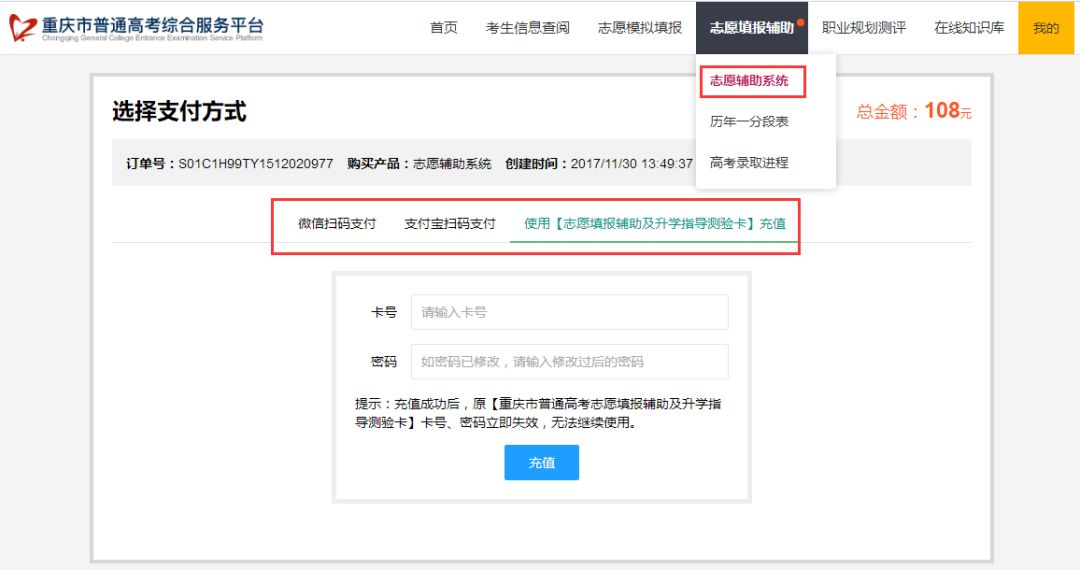Switch to the 支付宝扫码支付 tab

point(449,224)
